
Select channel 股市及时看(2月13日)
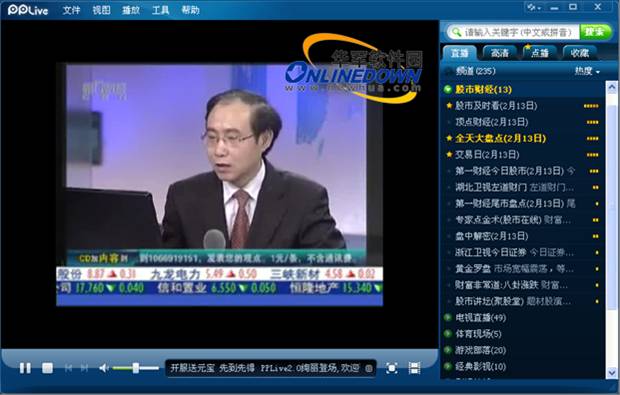pyautogui.click(x=496, y=106)
